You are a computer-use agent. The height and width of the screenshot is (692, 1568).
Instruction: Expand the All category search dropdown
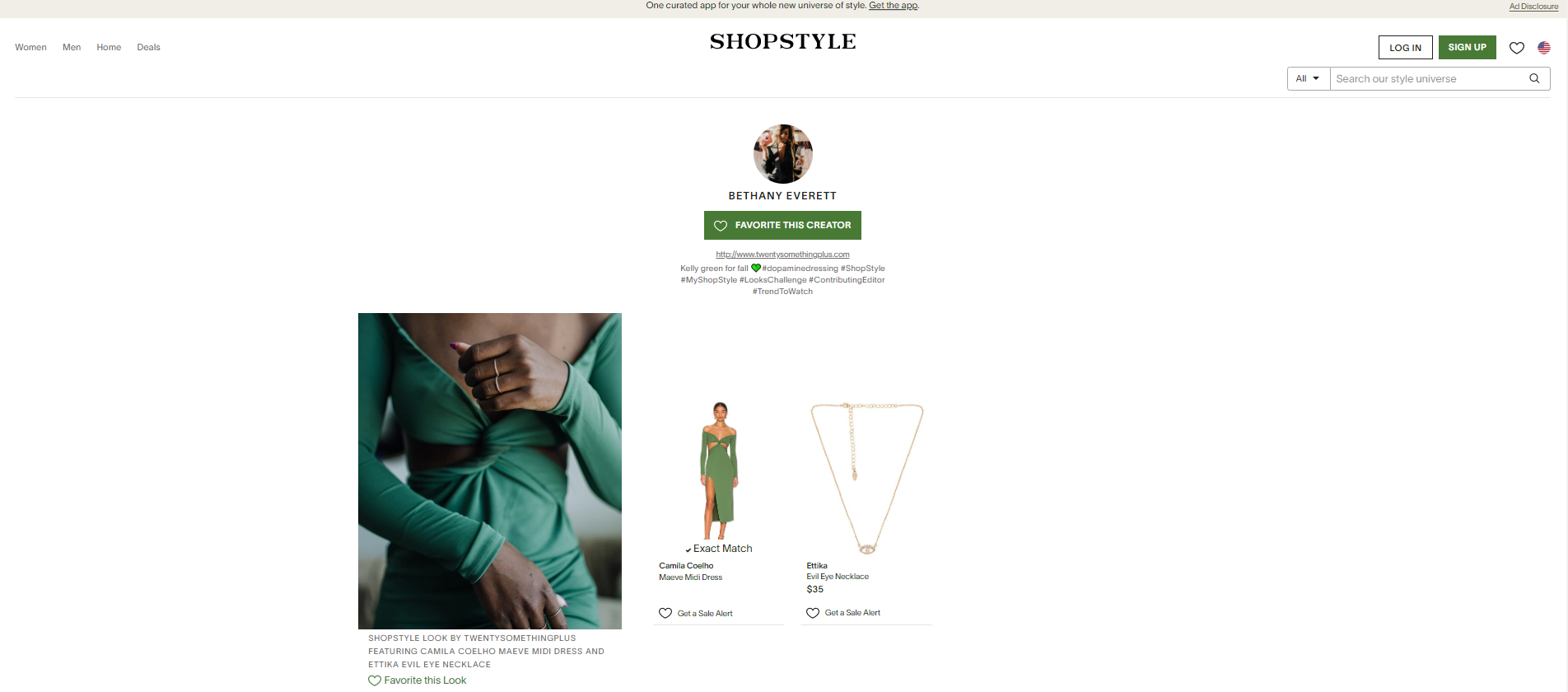1308,79
